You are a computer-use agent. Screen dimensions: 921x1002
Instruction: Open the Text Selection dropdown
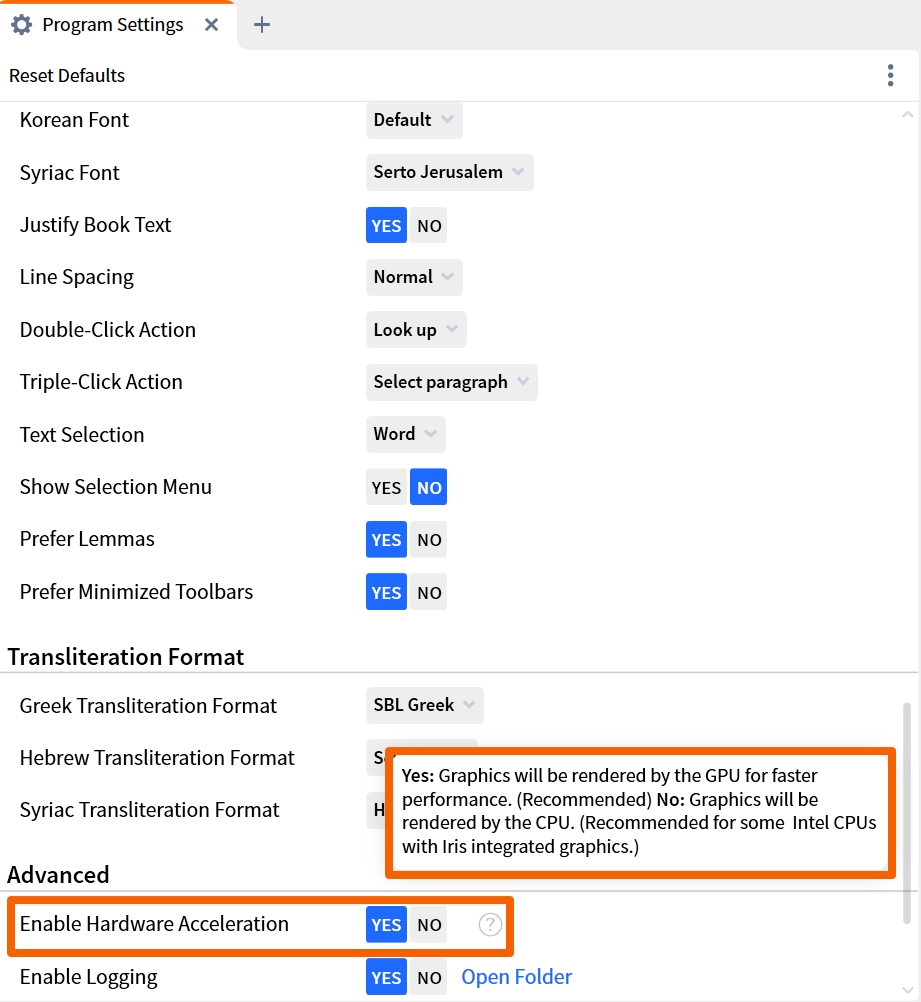(x=405, y=435)
